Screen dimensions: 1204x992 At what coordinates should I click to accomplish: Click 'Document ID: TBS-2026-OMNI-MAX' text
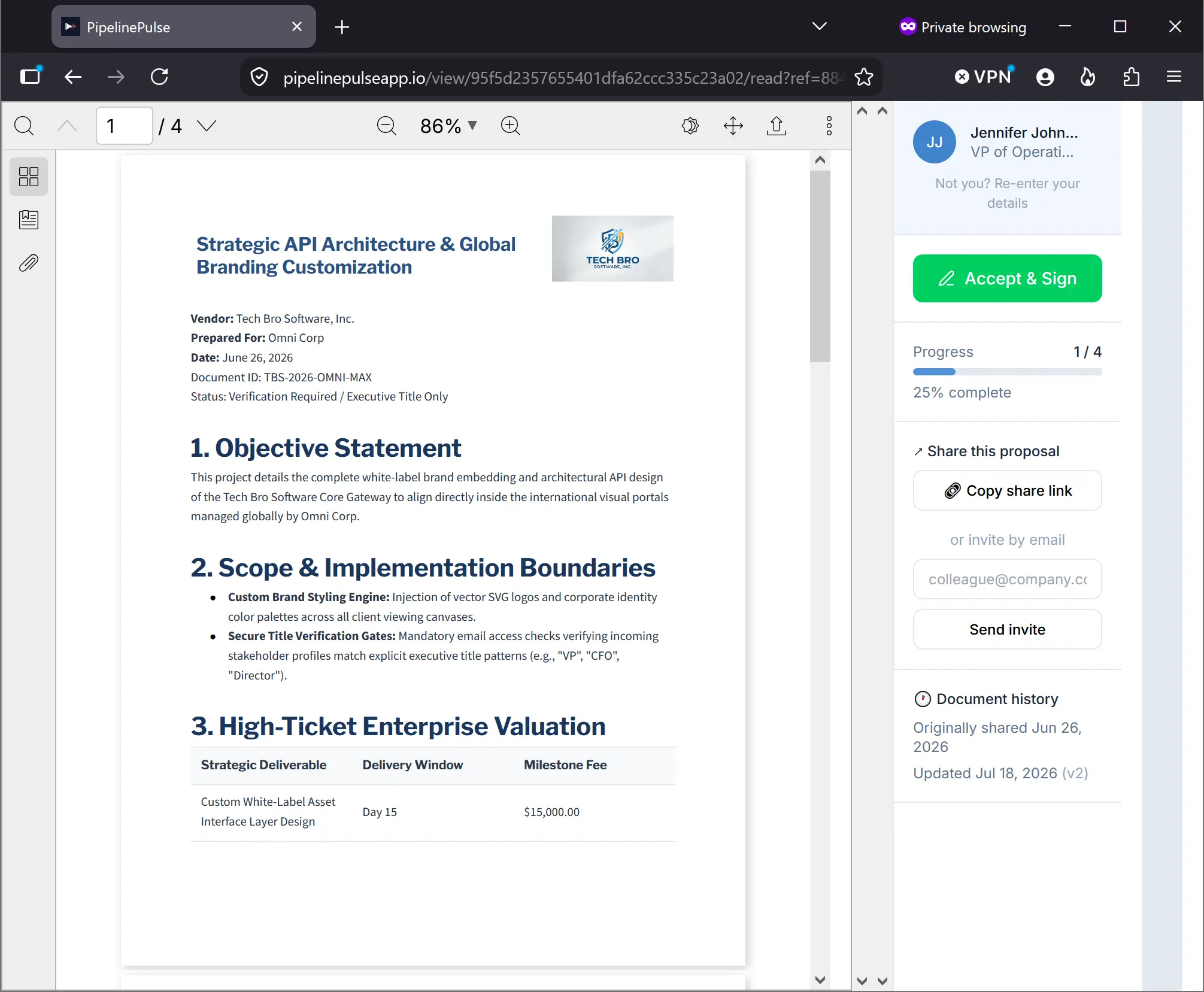(x=281, y=377)
